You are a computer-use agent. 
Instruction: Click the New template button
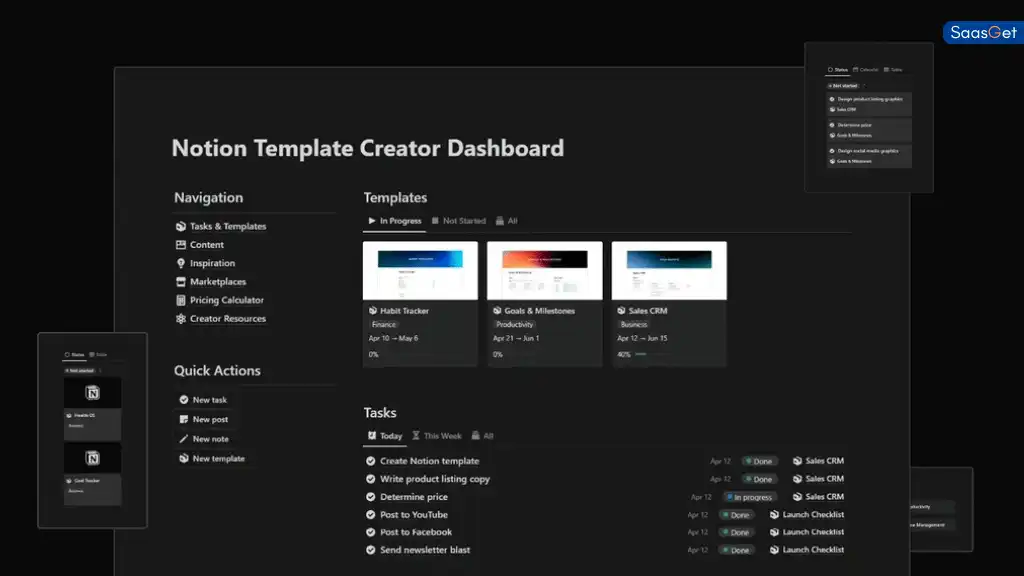(x=212, y=458)
